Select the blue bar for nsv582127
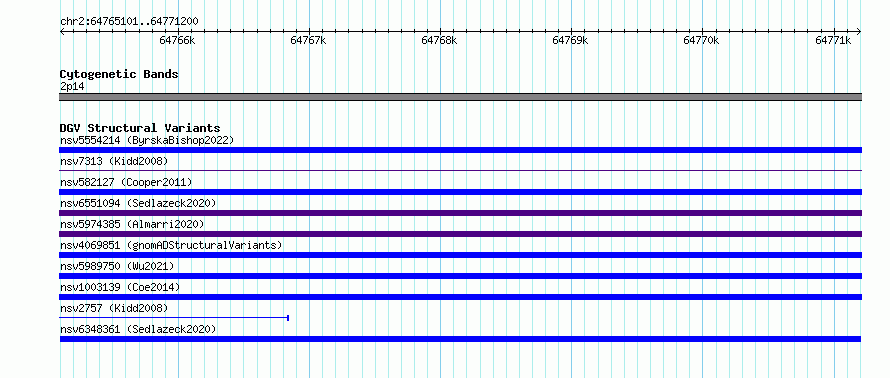The height and width of the screenshot is (378, 890). pyautogui.click(x=460, y=192)
